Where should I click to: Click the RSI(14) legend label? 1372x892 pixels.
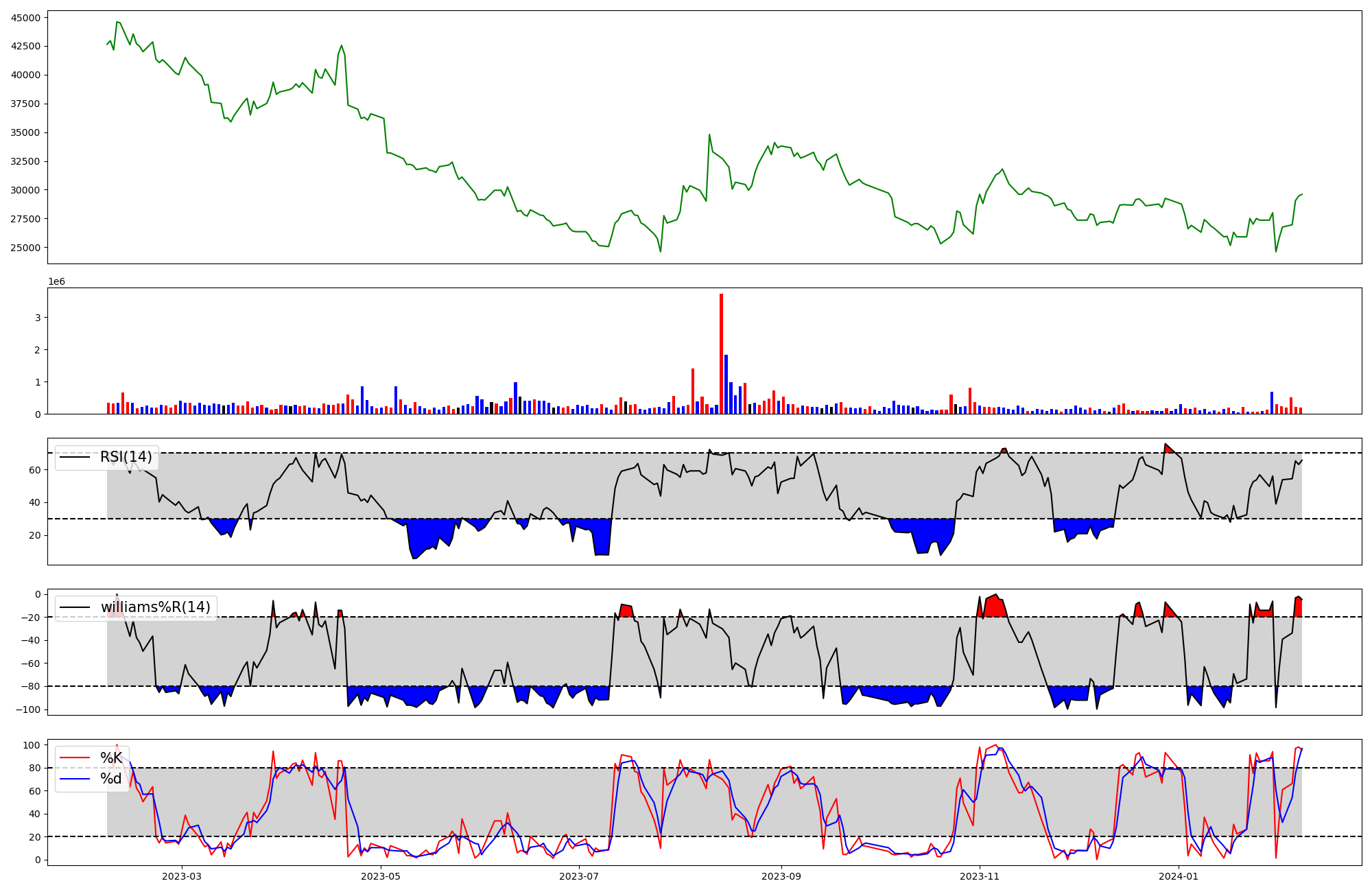coord(126,457)
